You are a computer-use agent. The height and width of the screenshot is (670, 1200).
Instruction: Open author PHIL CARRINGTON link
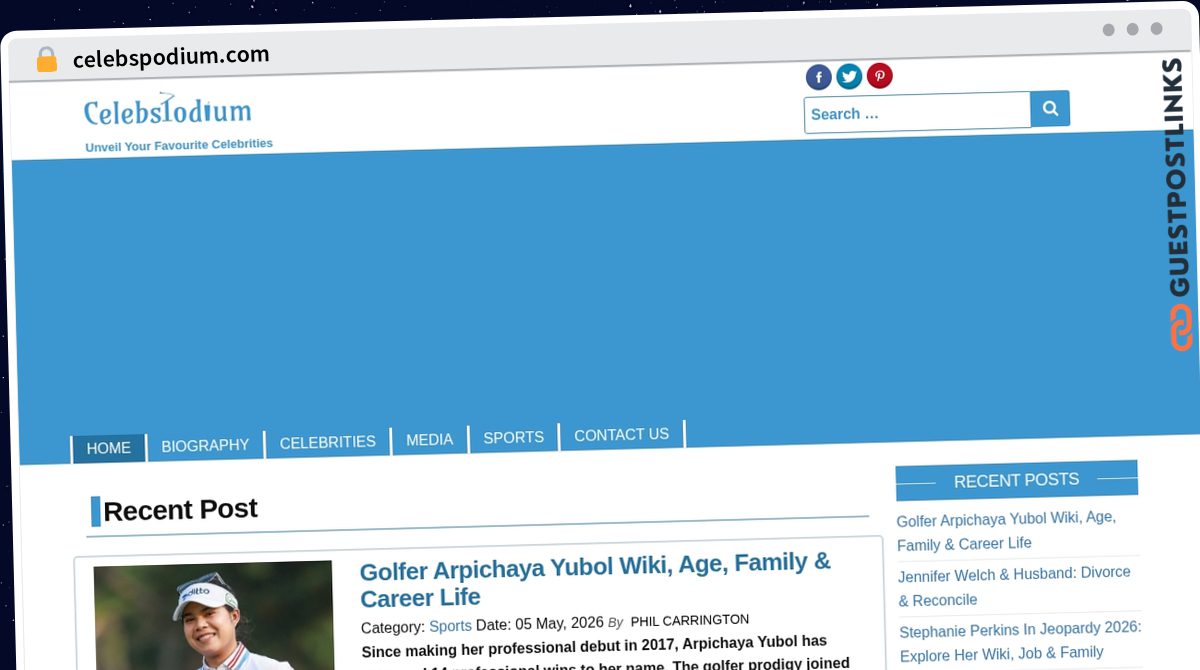click(689, 620)
